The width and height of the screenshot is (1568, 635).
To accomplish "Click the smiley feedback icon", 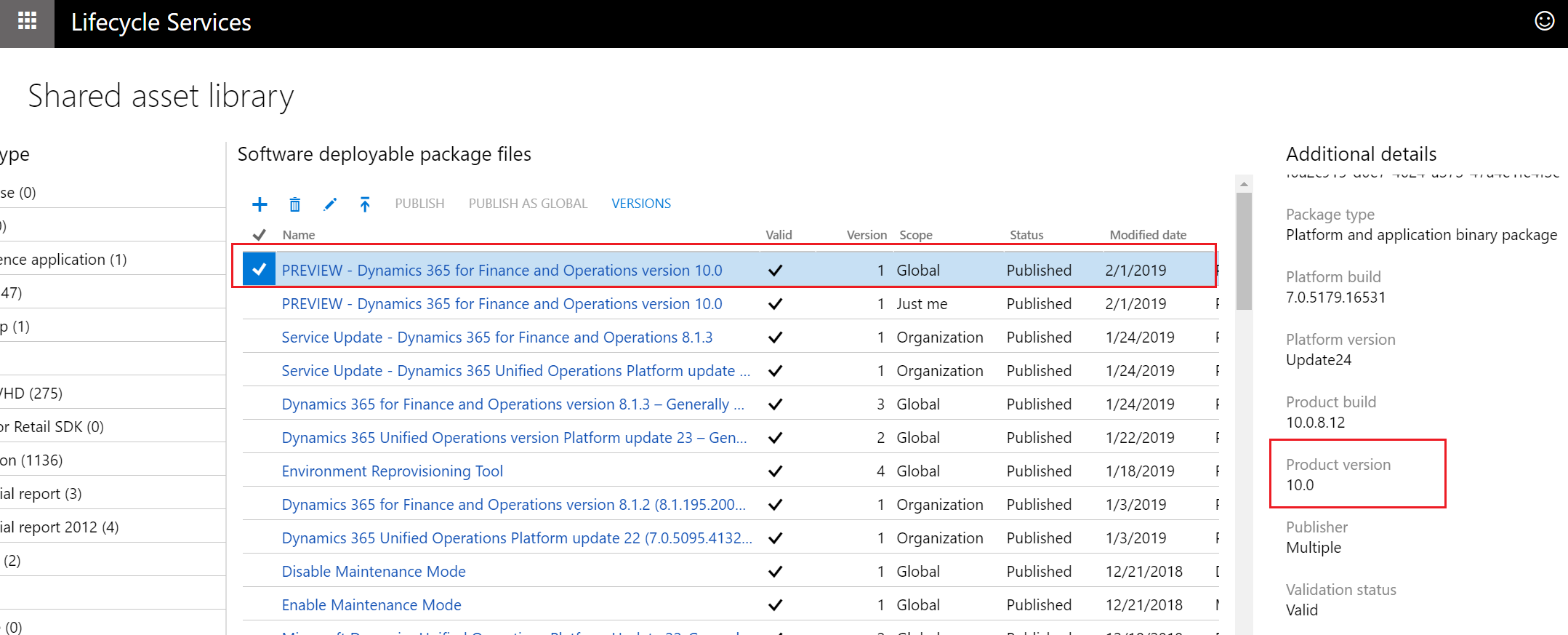I will click(x=1544, y=21).
